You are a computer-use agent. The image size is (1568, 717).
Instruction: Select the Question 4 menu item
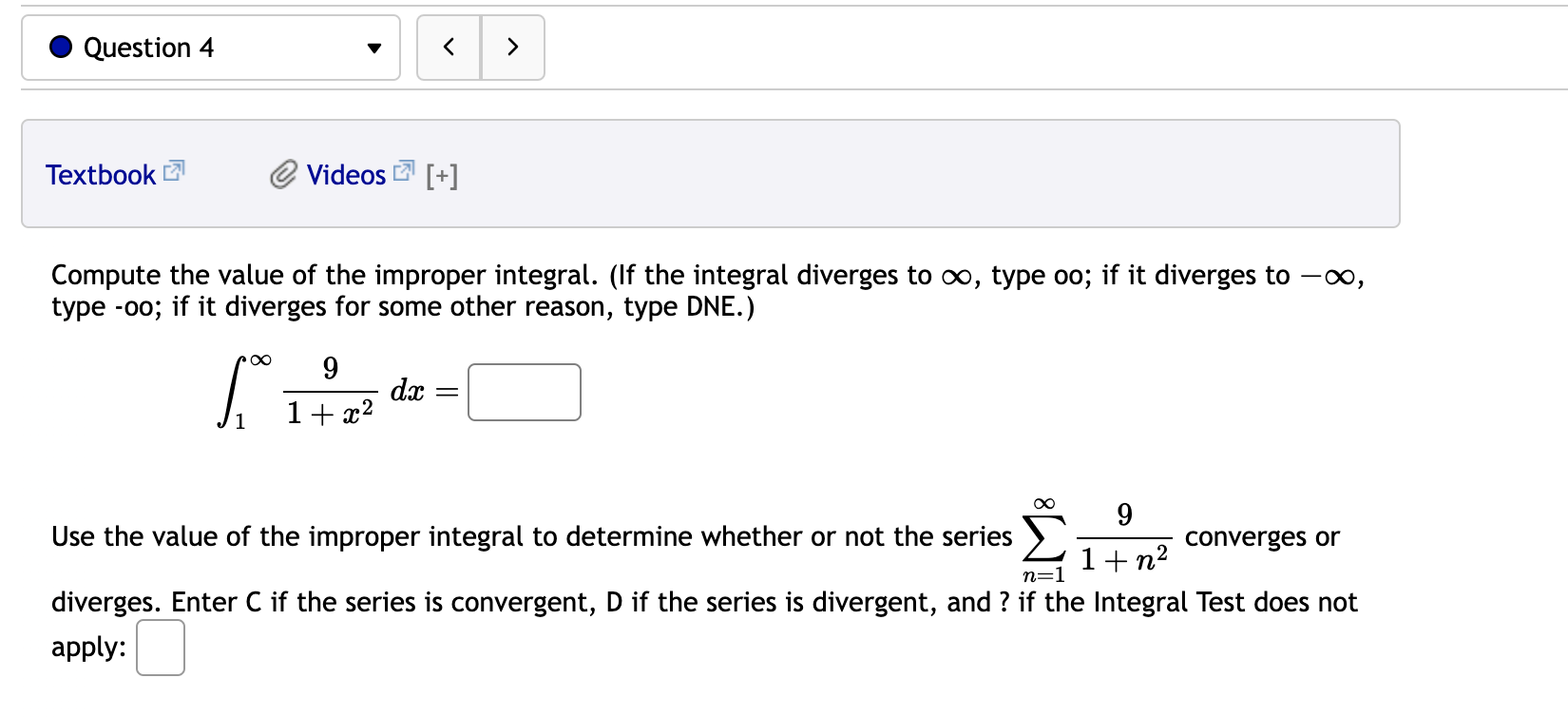point(147,47)
